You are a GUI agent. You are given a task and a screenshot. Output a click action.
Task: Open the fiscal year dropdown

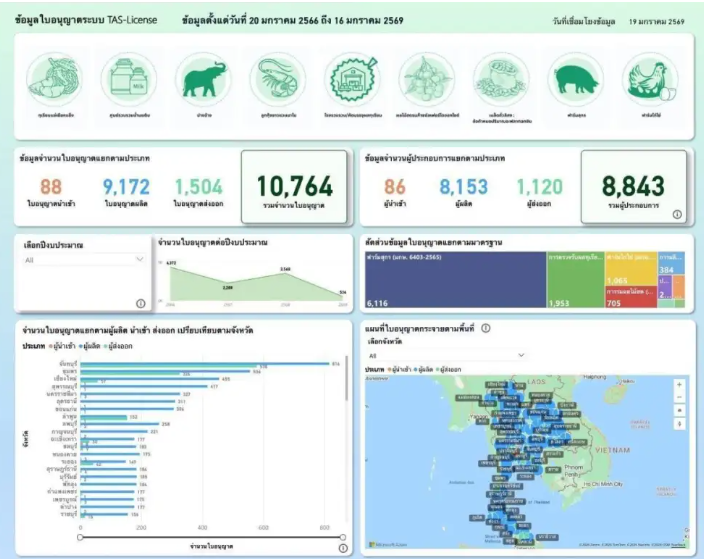pos(84,259)
